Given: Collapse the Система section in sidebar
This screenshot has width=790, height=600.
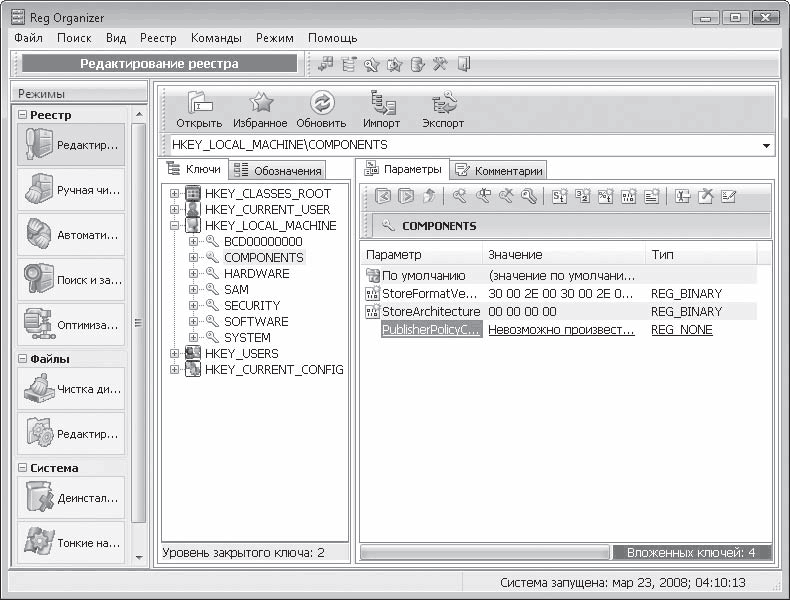Looking at the screenshot, I should click(22, 468).
